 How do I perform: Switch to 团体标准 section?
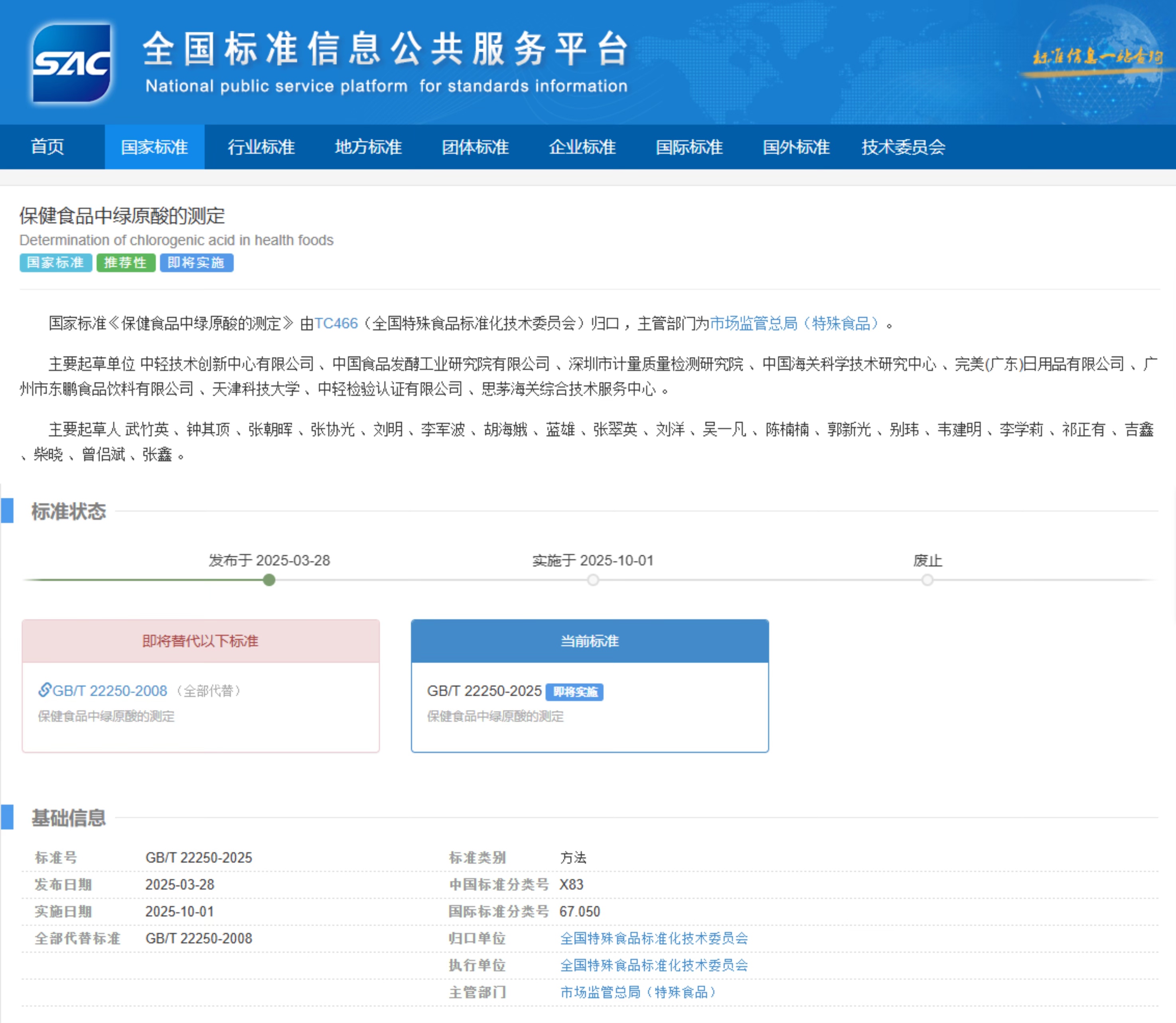coord(475,147)
